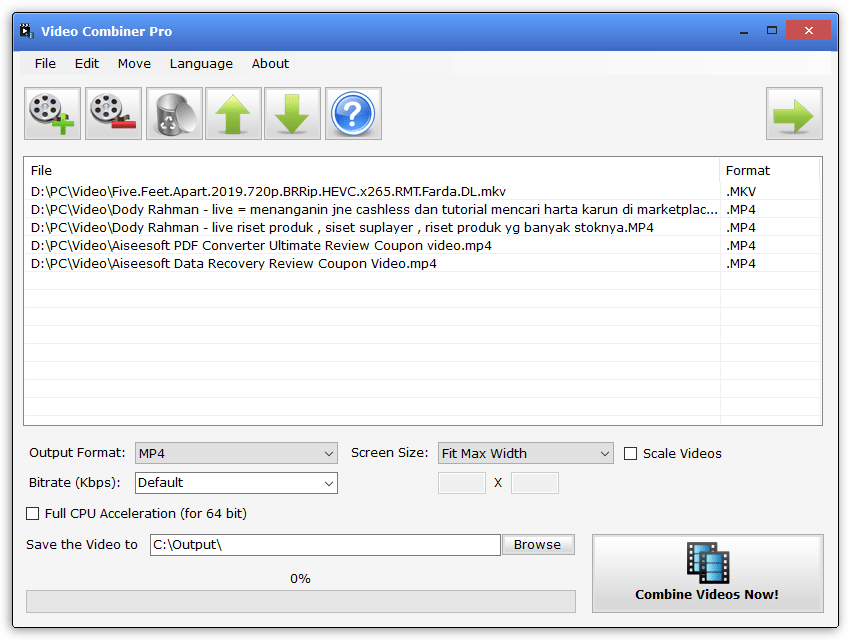The width and height of the screenshot is (851, 640).
Task: Expand the Screen Size dropdown
Action: click(x=525, y=454)
